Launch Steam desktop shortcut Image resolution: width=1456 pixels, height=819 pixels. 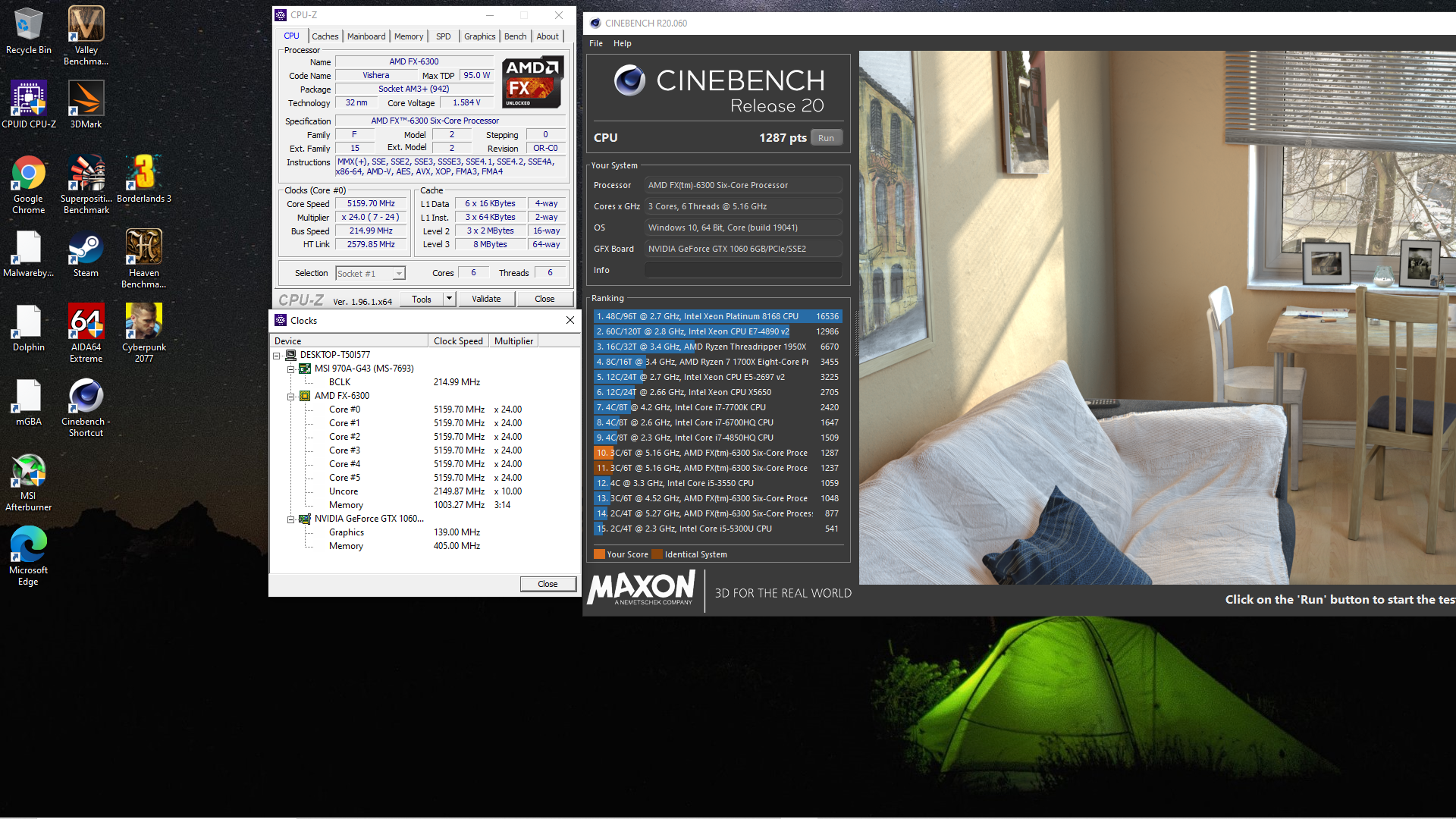(86, 253)
